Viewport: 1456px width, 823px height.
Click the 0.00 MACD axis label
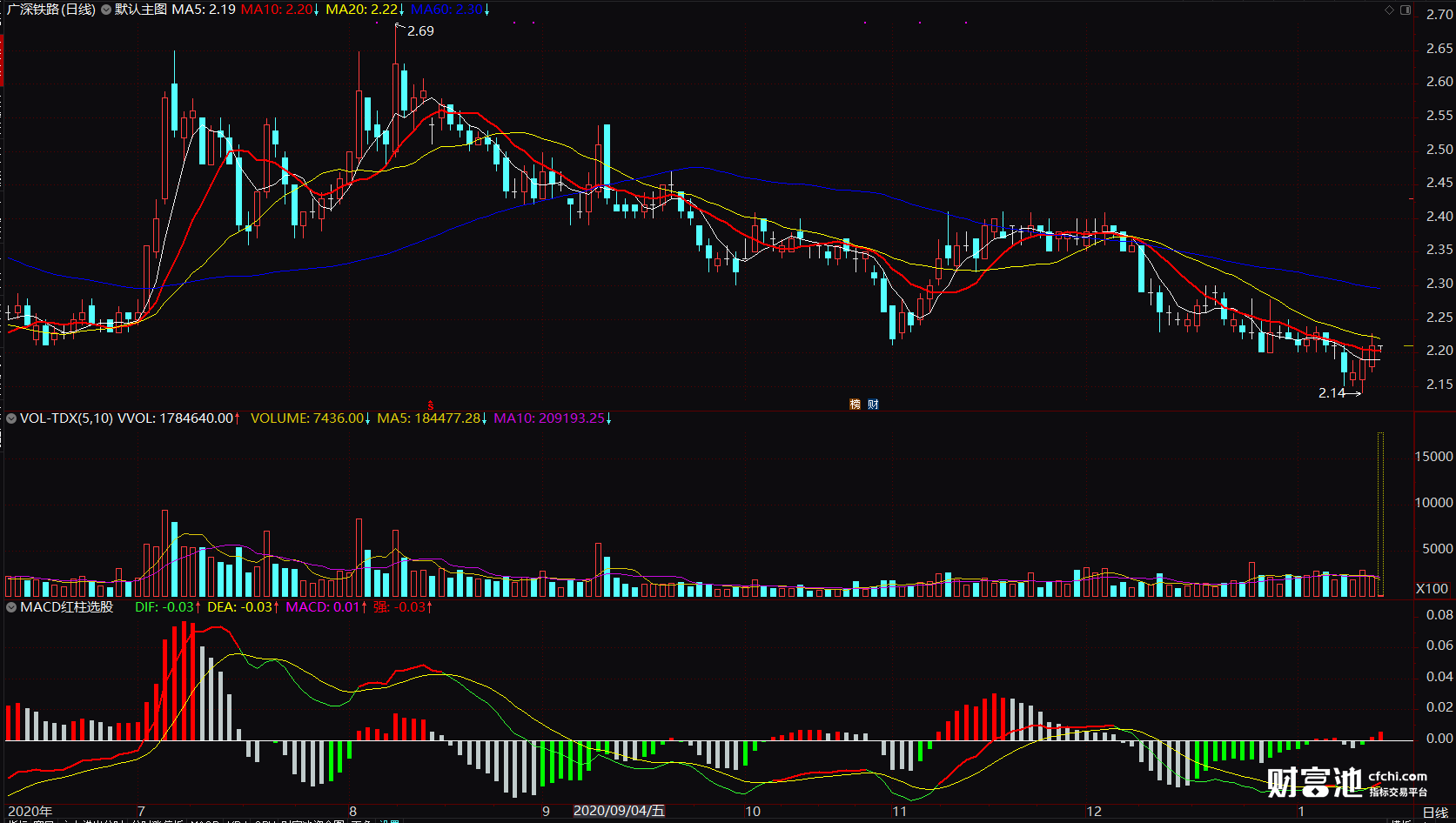coord(1439,739)
